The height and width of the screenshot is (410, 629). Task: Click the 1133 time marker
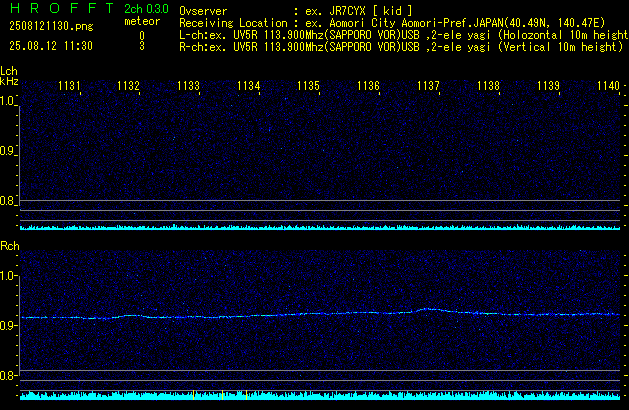pos(188,86)
